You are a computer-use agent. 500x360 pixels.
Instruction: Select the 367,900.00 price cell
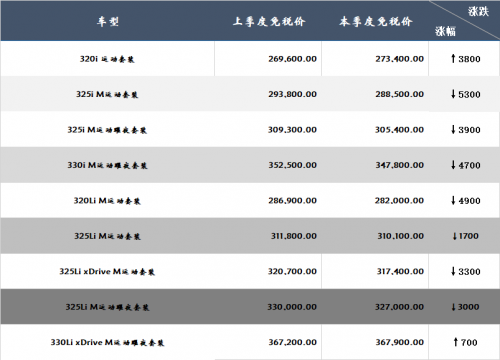399,342
